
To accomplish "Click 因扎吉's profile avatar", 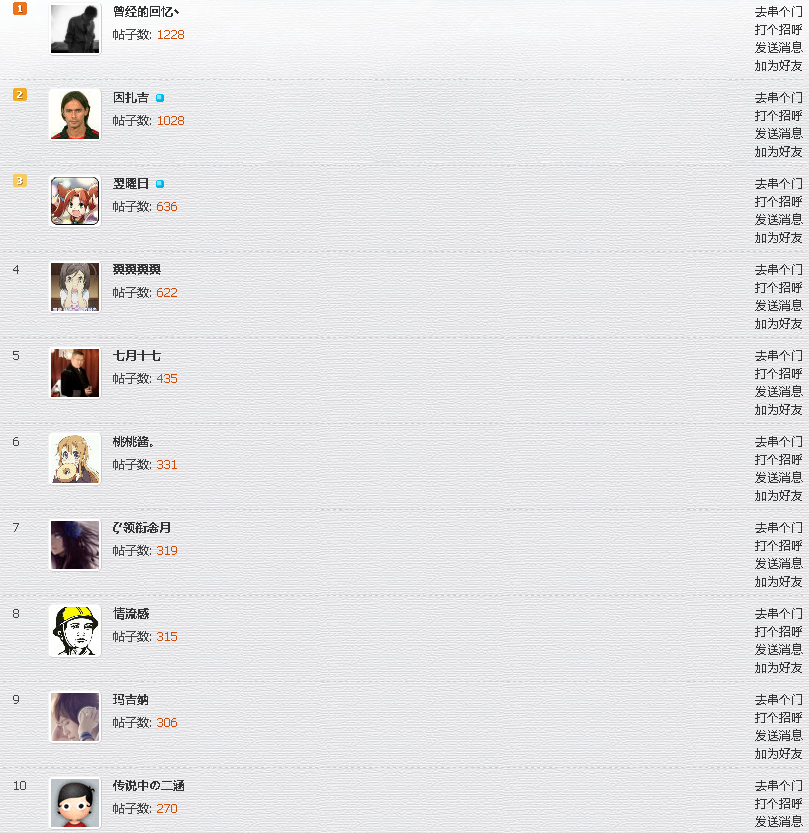I will pyautogui.click(x=75, y=114).
